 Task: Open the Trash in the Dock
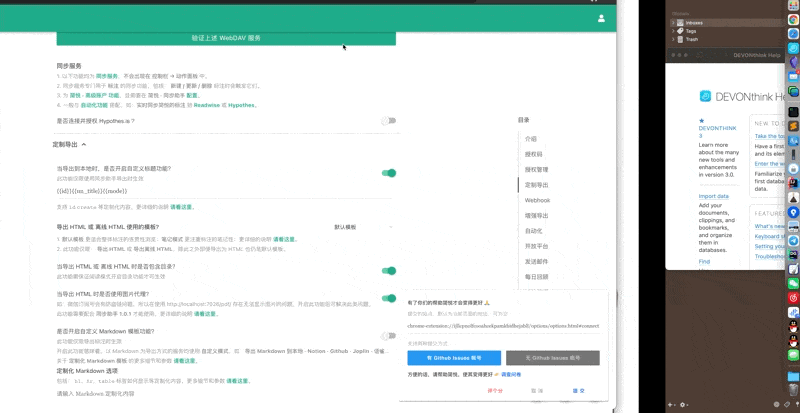pos(793,390)
